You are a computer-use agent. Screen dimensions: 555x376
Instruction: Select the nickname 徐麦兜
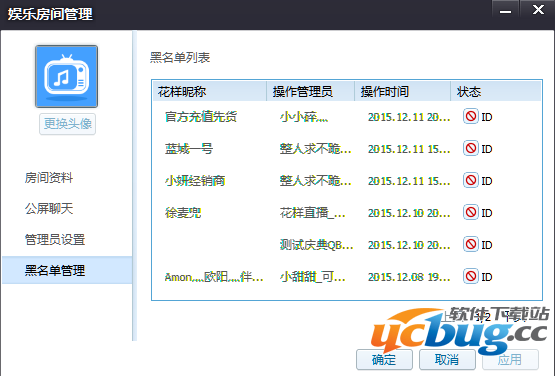point(183,213)
